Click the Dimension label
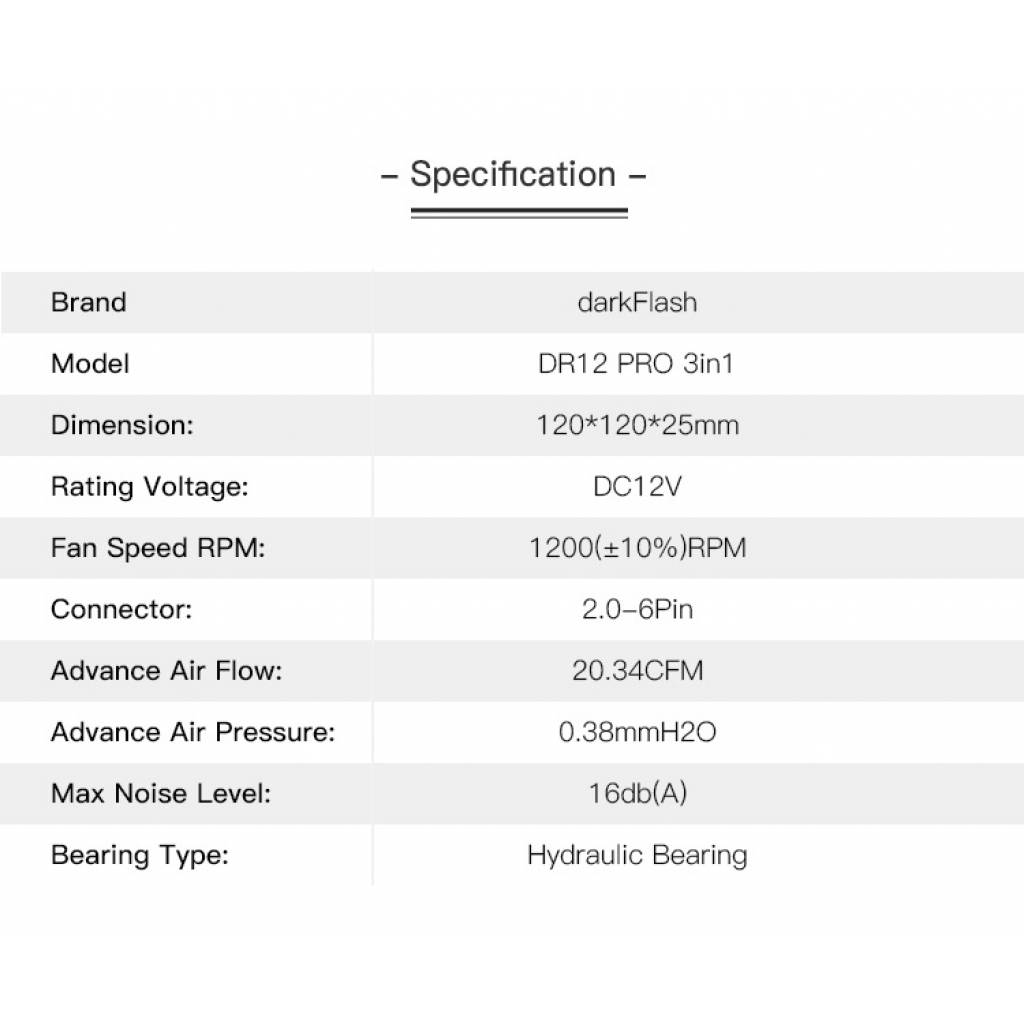The height and width of the screenshot is (1024, 1024). click(x=122, y=425)
